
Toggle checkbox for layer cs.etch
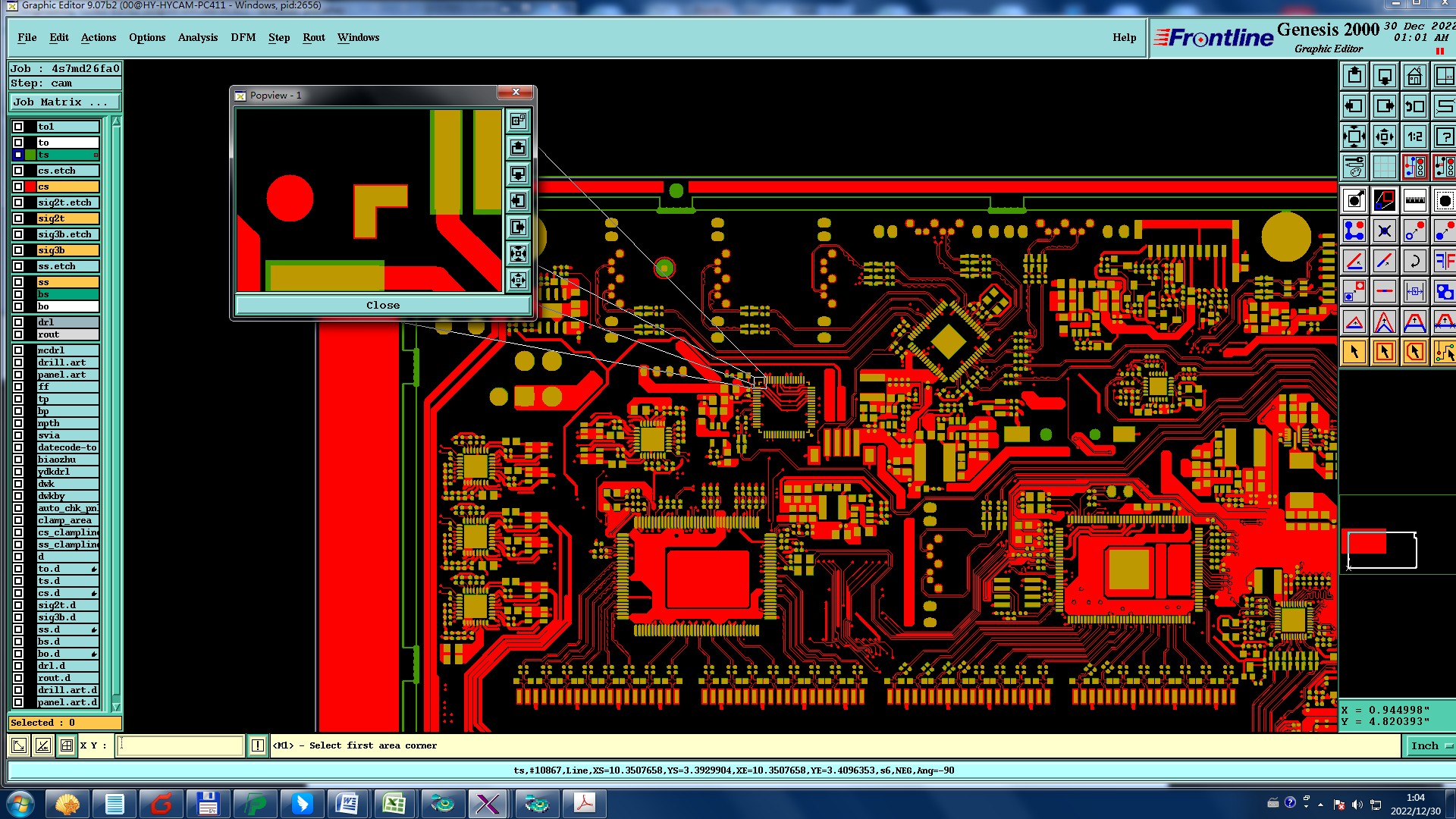coord(18,171)
